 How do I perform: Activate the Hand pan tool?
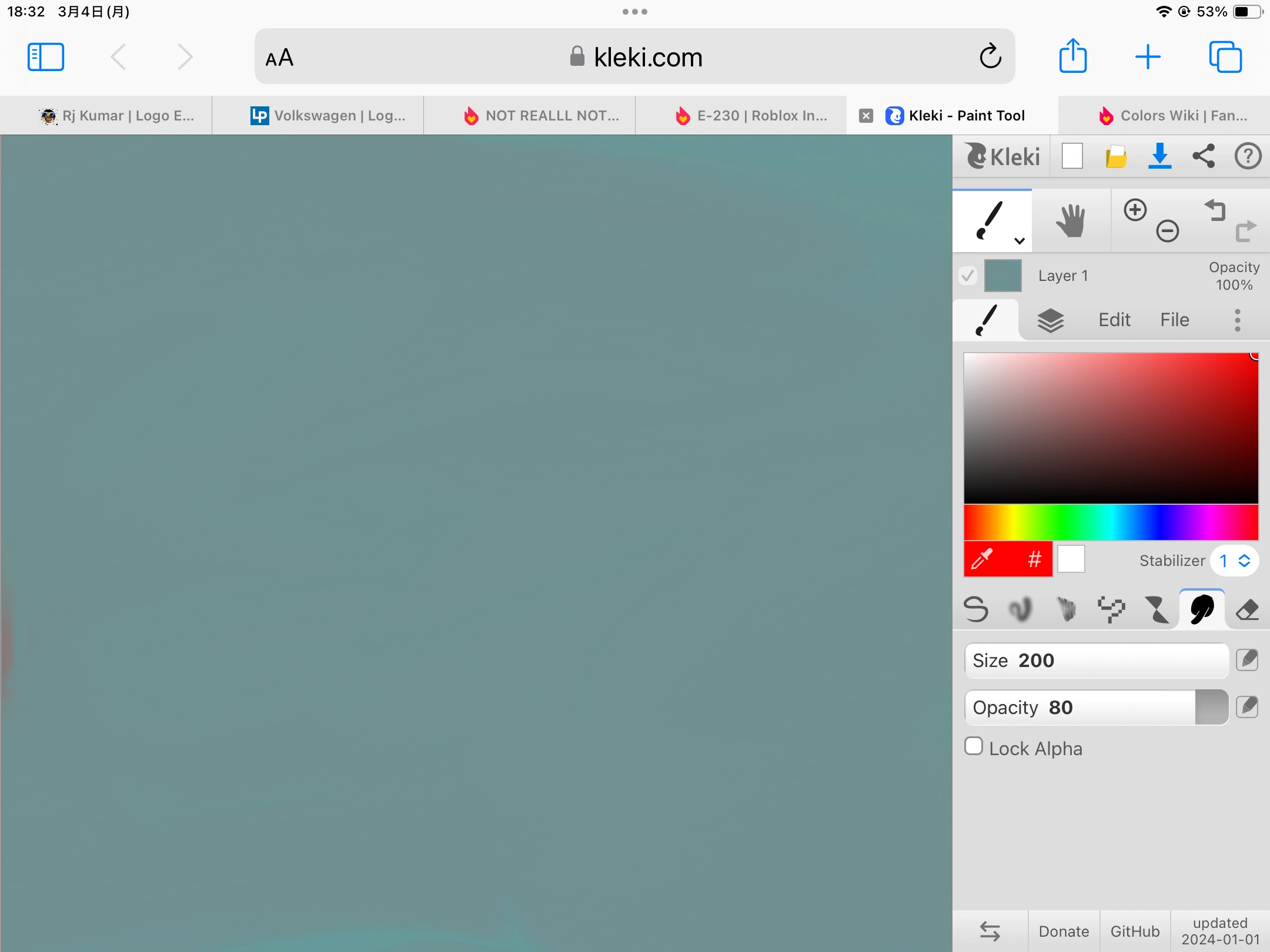click(1071, 219)
